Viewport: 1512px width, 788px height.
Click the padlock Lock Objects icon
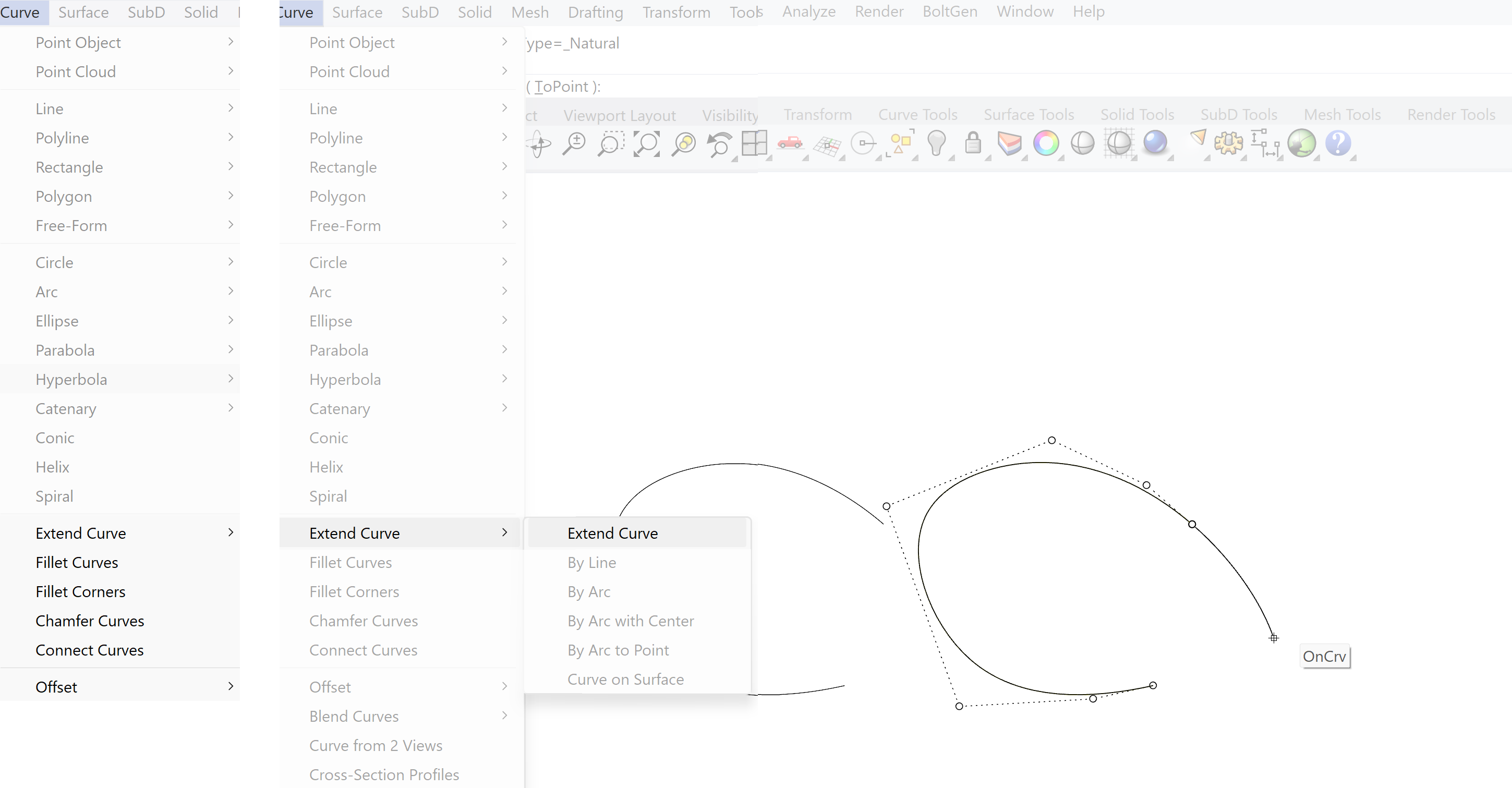[973, 142]
